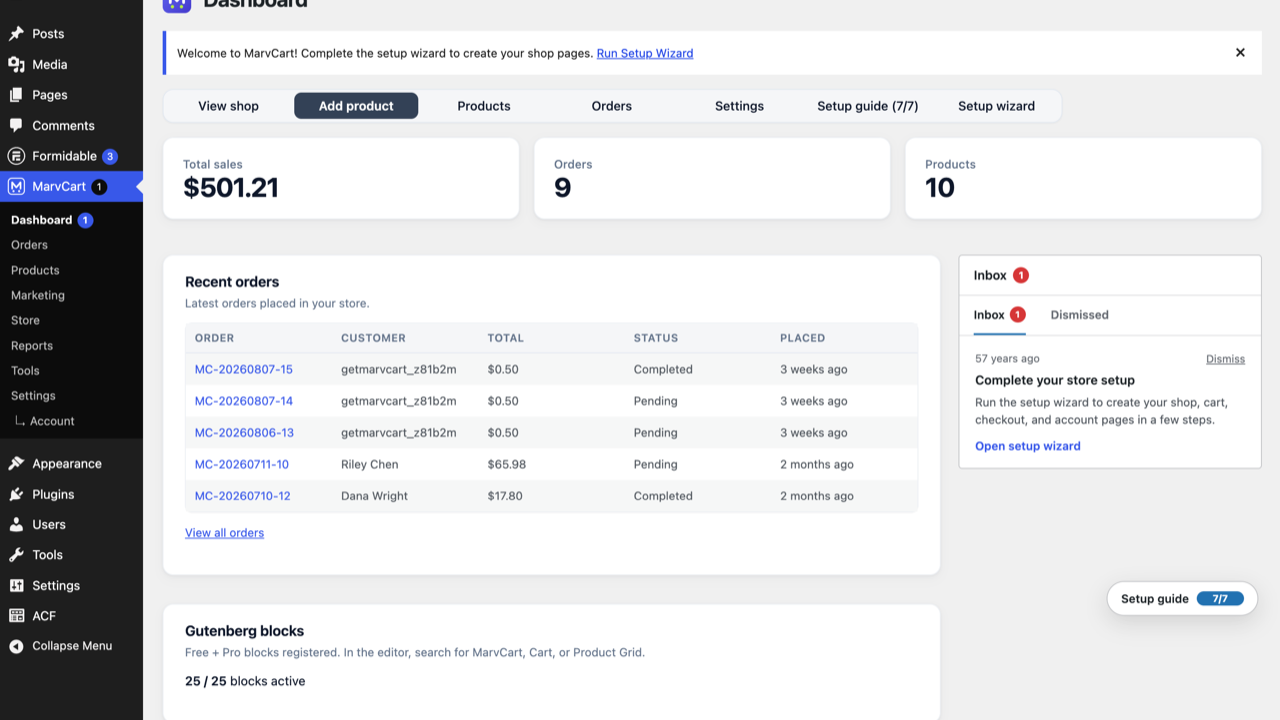Click the Users person icon
Screen dimensions: 1280x720
click(16, 525)
